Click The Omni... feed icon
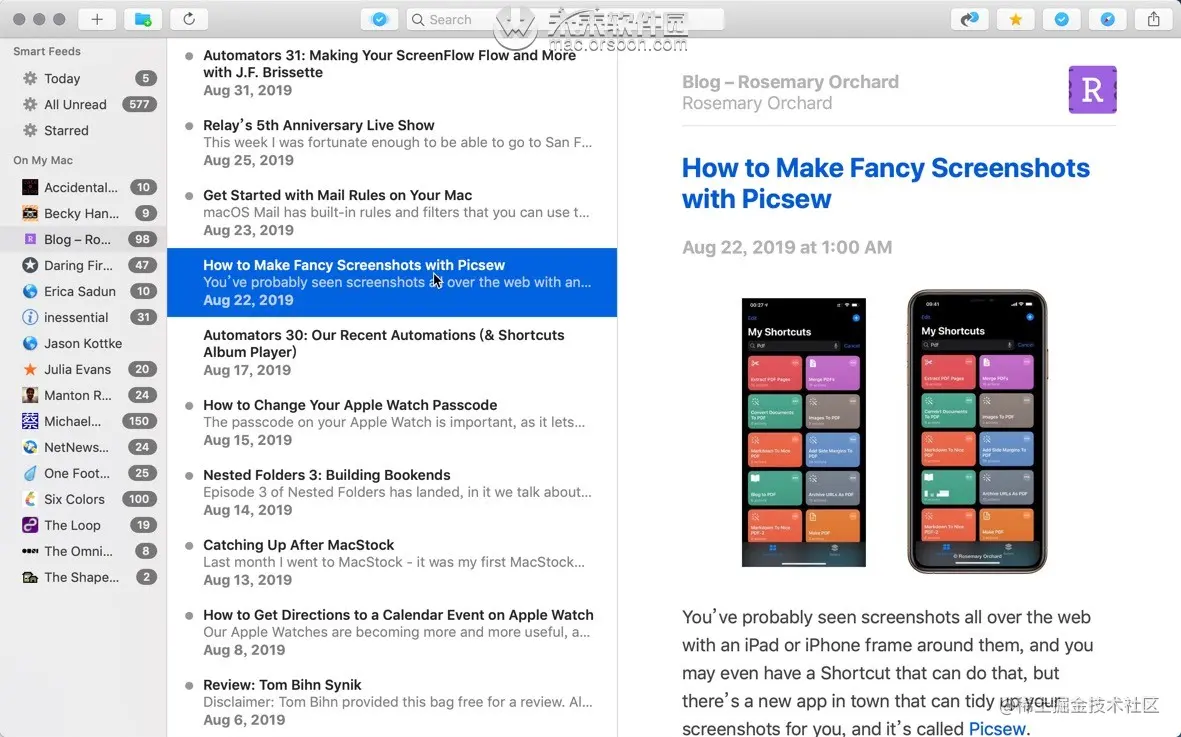Viewport: 1181px width, 737px height. click(x=30, y=550)
